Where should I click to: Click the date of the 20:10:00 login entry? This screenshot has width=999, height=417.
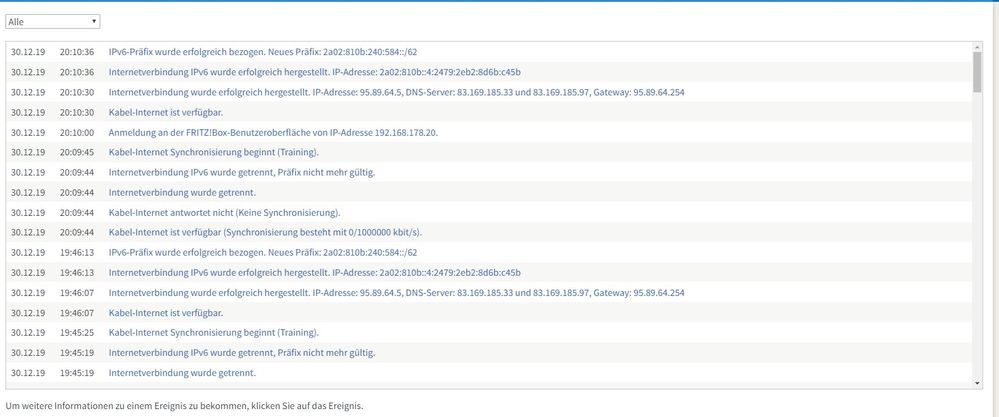pos(28,132)
